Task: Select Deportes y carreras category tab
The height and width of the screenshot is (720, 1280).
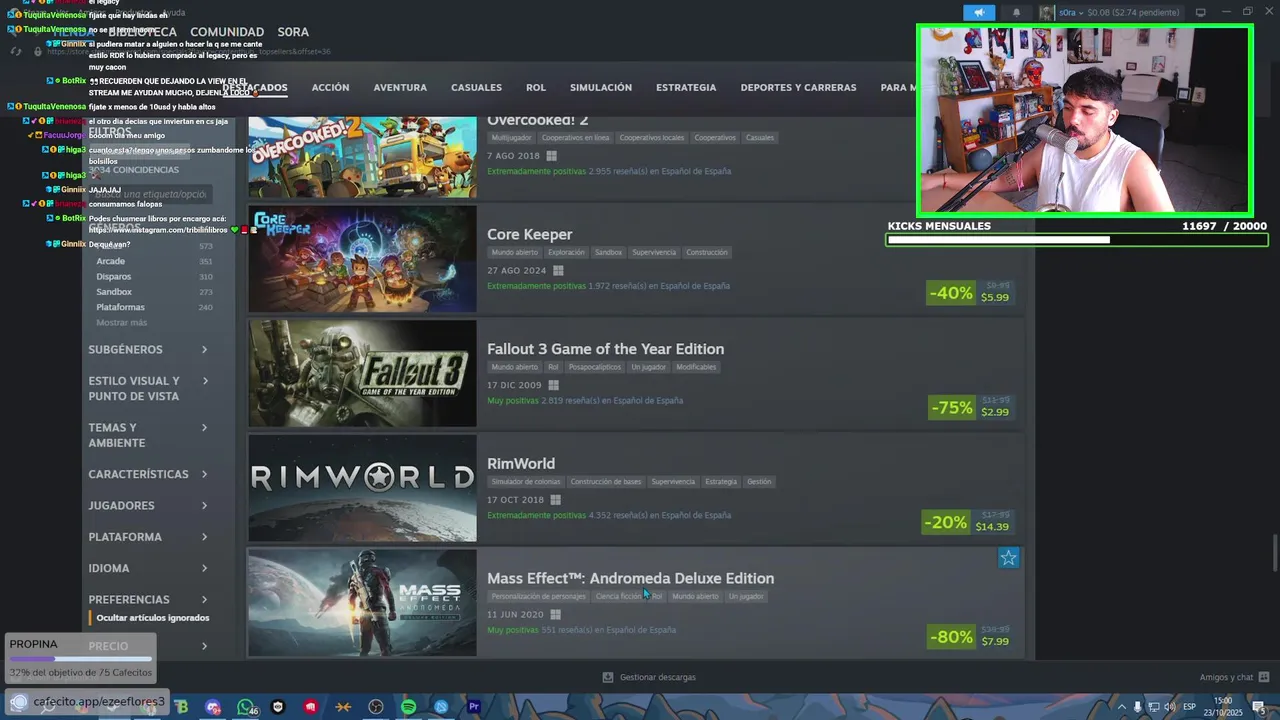Action: (798, 88)
